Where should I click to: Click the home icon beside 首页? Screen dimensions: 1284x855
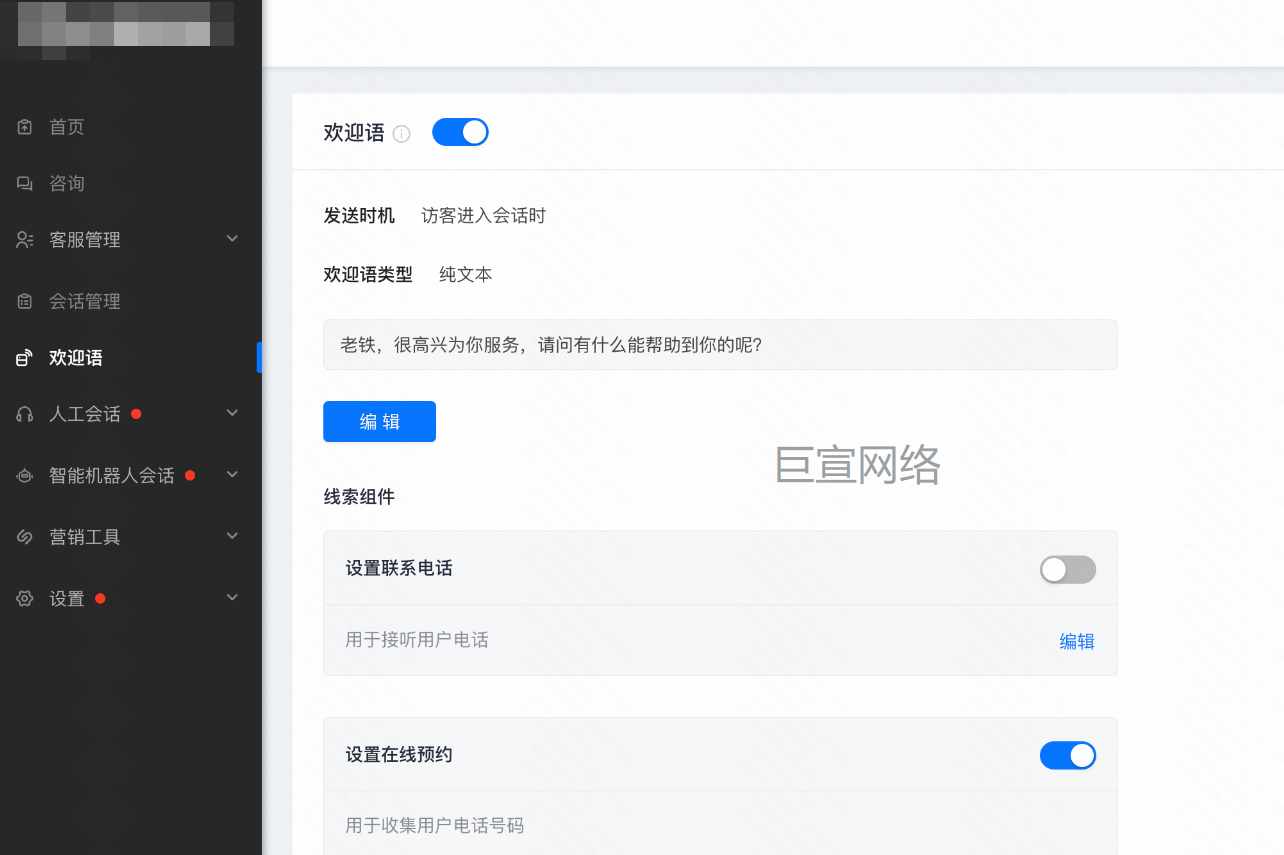tap(25, 127)
